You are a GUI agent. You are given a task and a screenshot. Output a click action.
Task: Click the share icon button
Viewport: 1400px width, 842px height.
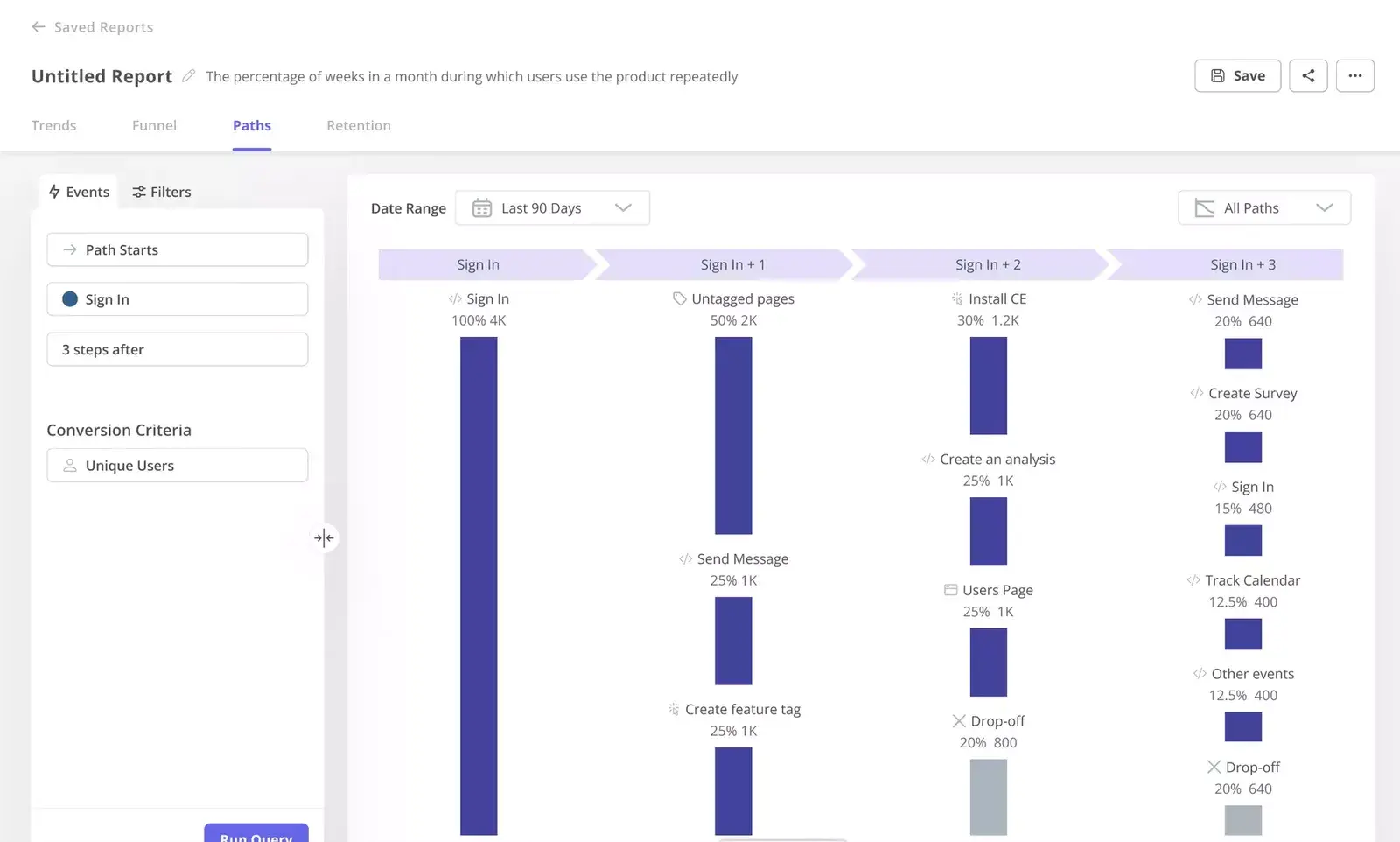pos(1308,76)
